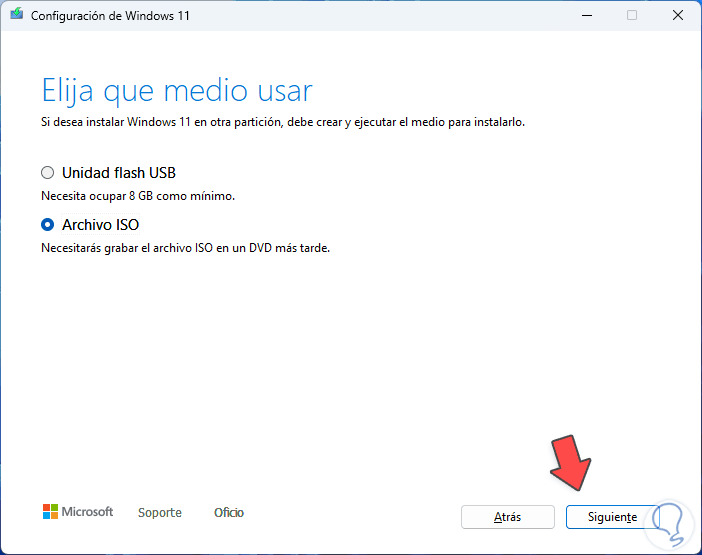Click the Windows 11 setup title bar icon
Viewport: 702px width, 555px height.
point(17,14)
